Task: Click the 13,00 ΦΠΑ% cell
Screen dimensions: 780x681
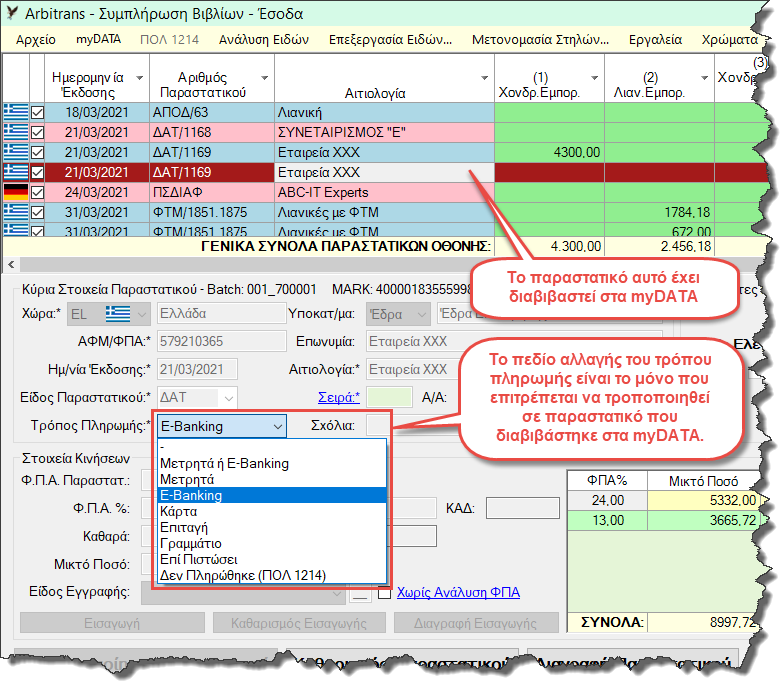Action: (x=607, y=520)
